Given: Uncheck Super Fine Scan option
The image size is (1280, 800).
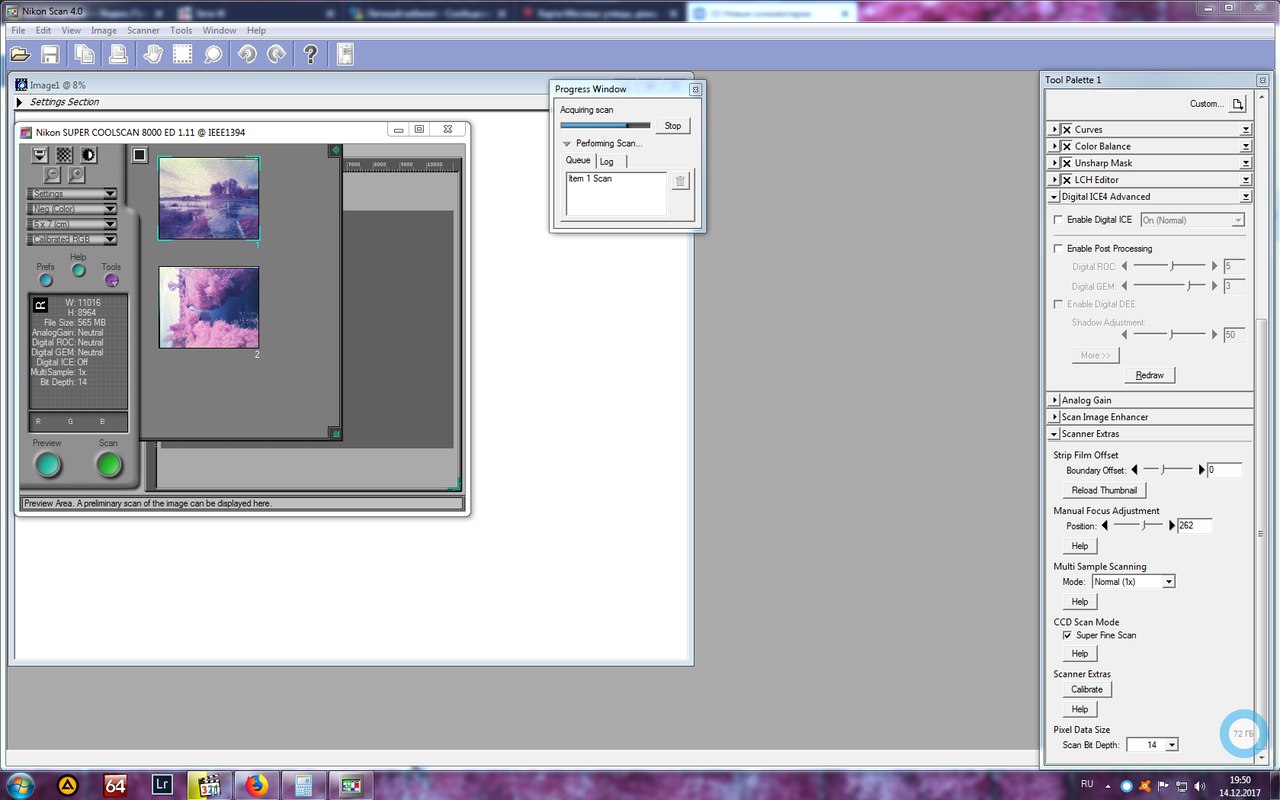Looking at the screenshot, I should pyautogui.click(x=1067, y=635).
